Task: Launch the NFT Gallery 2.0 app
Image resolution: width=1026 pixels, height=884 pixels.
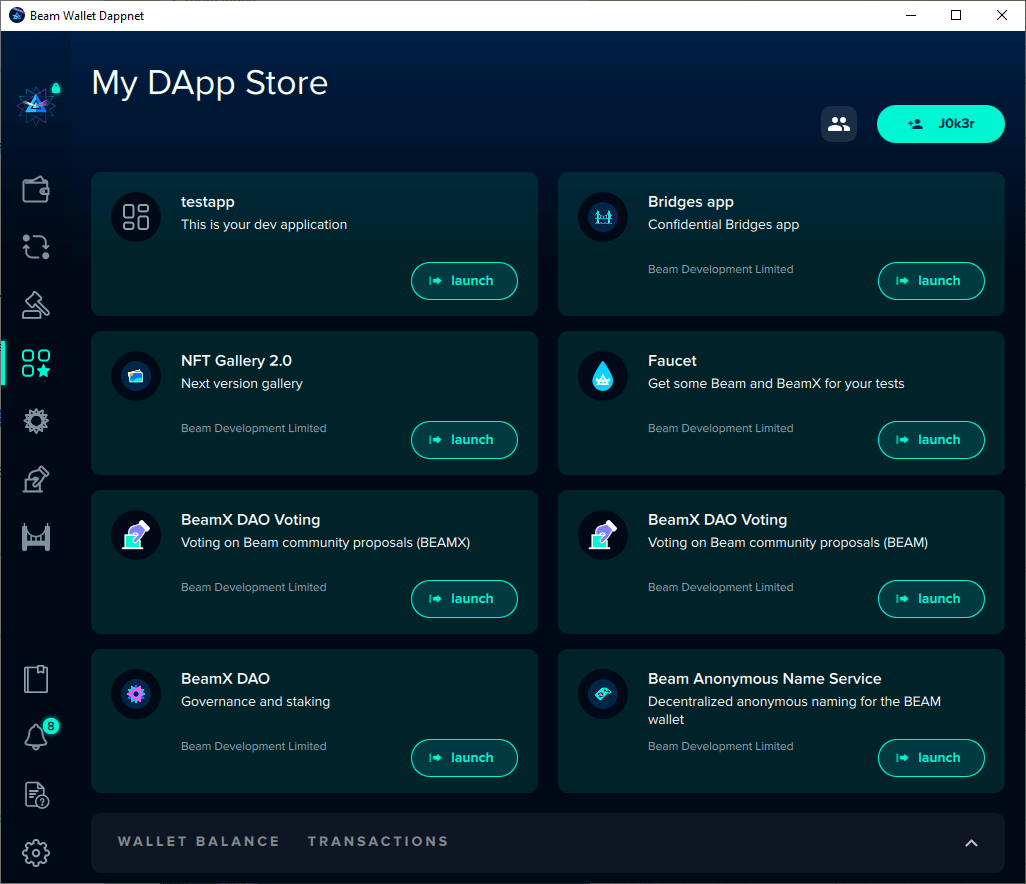Action: click(x=464, y=440)
